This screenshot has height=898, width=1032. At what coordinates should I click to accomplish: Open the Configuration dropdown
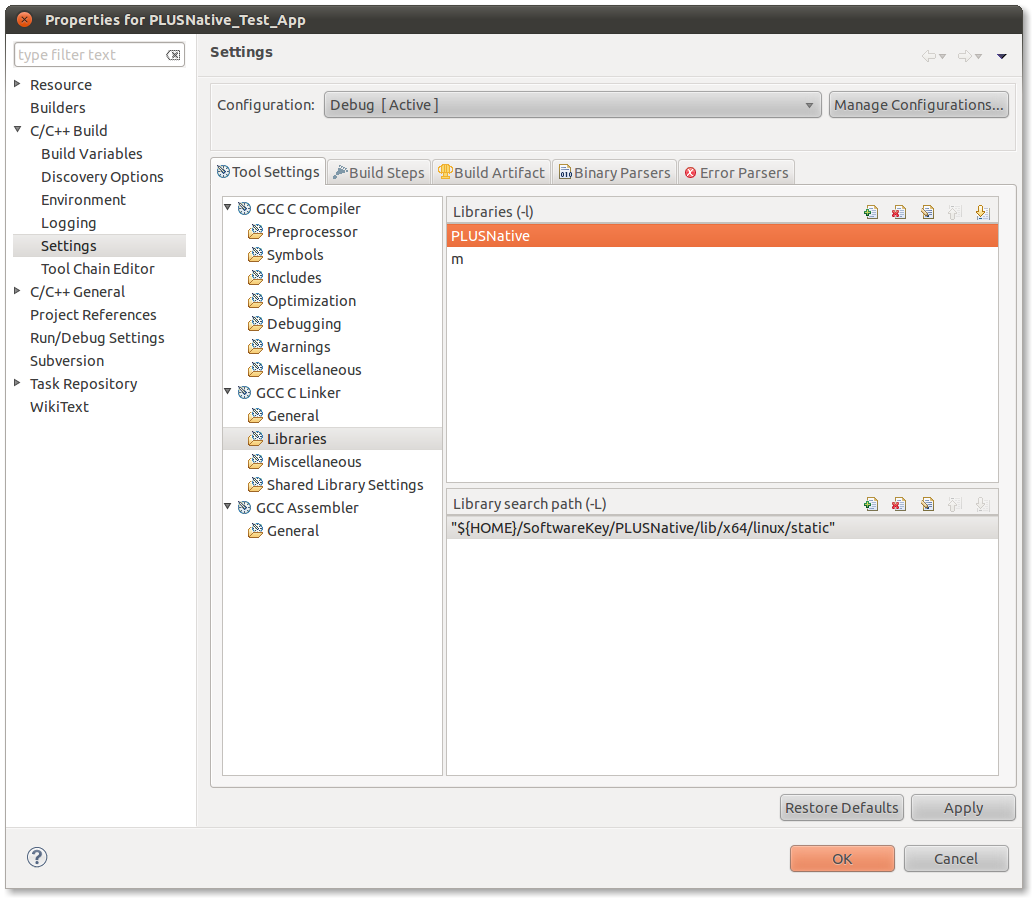click(572, 105)
